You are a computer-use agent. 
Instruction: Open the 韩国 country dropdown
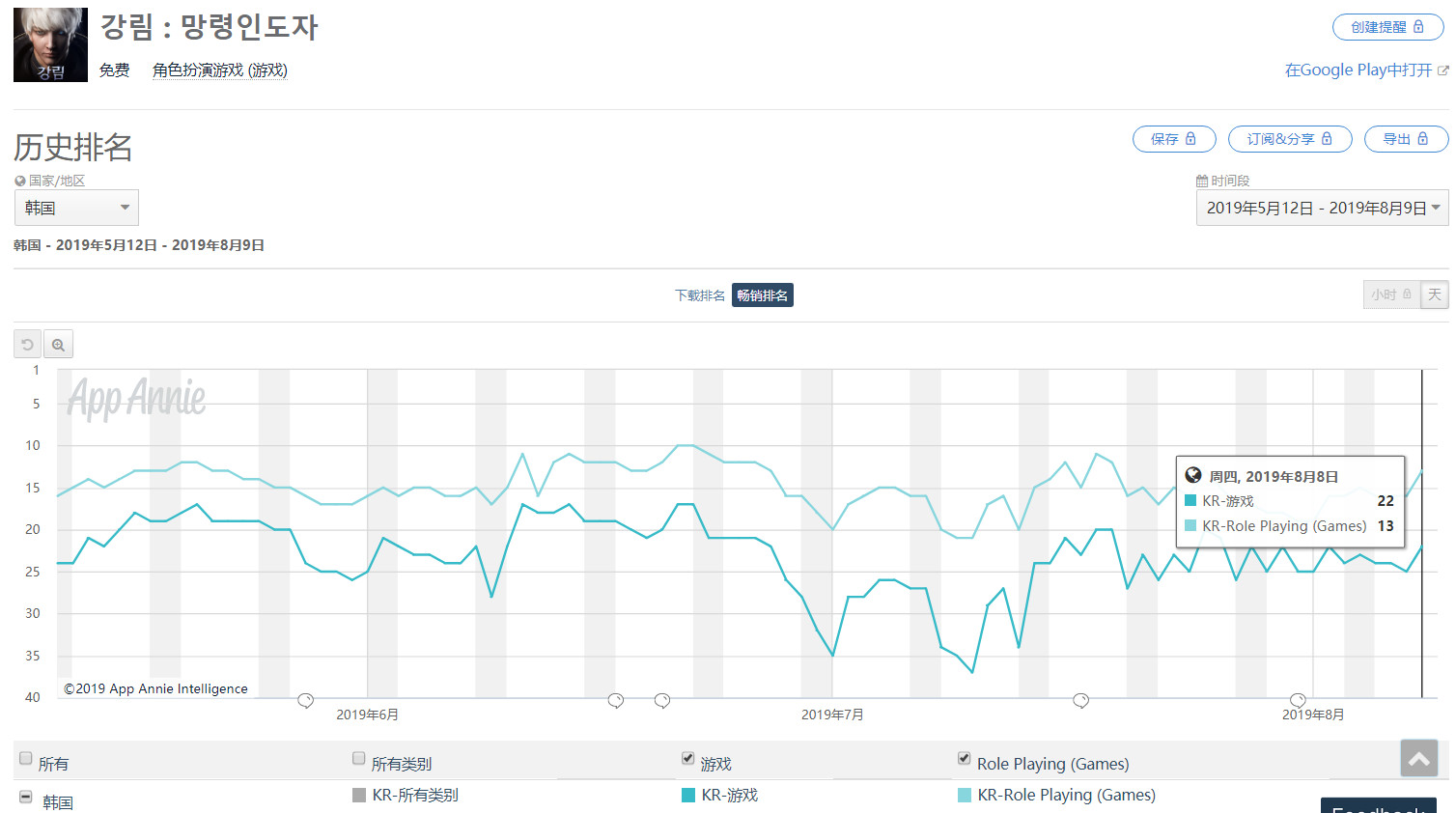coord(76,208)
